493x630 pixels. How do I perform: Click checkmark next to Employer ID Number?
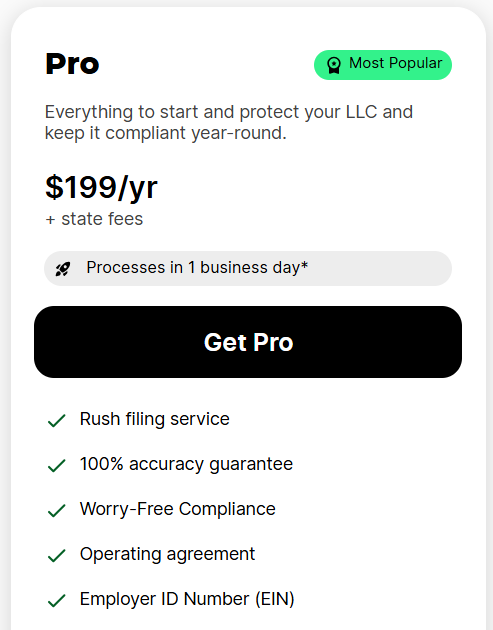[57, 600]
